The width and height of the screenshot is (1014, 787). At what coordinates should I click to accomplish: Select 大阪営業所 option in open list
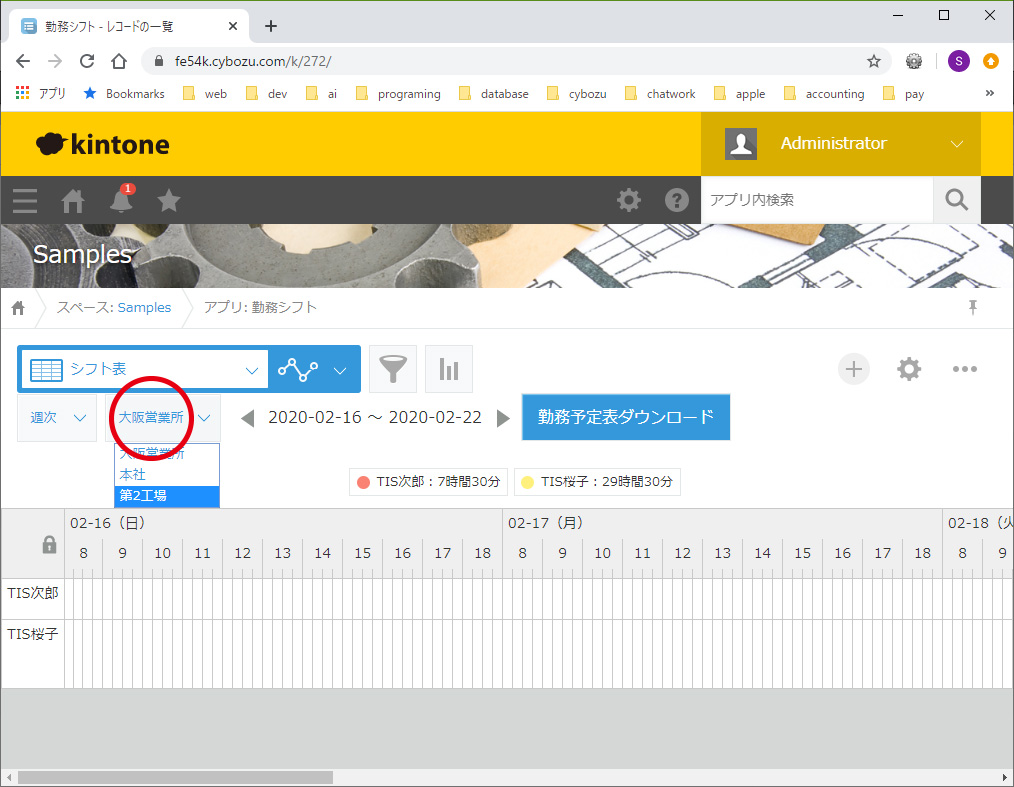pos(167,453)
